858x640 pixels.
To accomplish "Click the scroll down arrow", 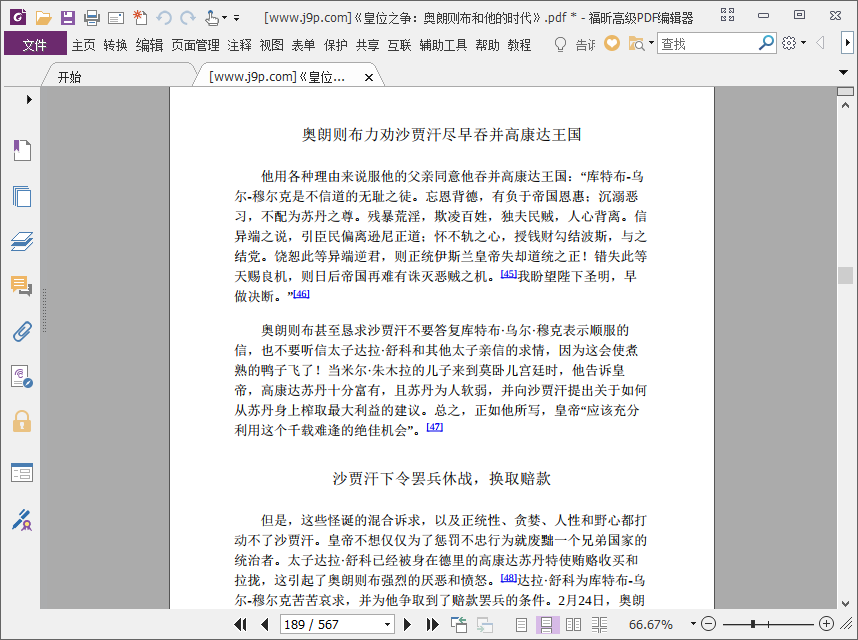I will 845,603.
